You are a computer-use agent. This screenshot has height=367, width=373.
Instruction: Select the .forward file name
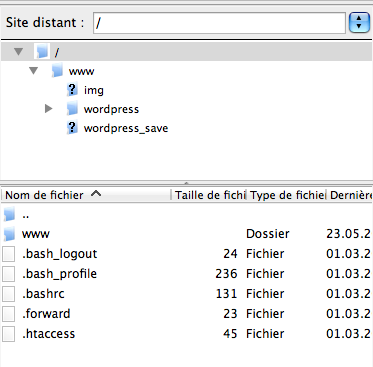click(x=46, y=314)
